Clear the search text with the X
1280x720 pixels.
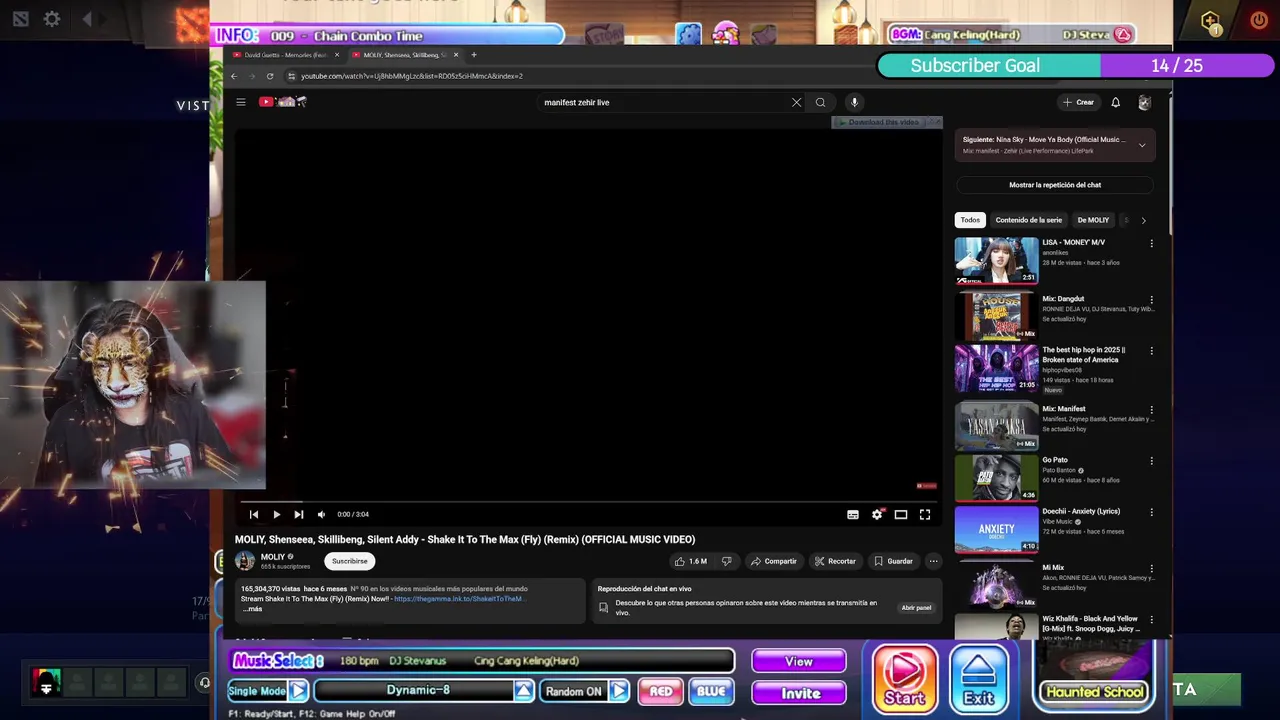(x=797, y=102)
